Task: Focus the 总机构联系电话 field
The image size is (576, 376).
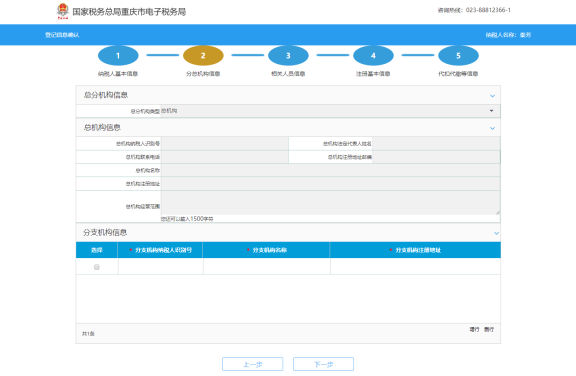Action: (x=224, y=157)
